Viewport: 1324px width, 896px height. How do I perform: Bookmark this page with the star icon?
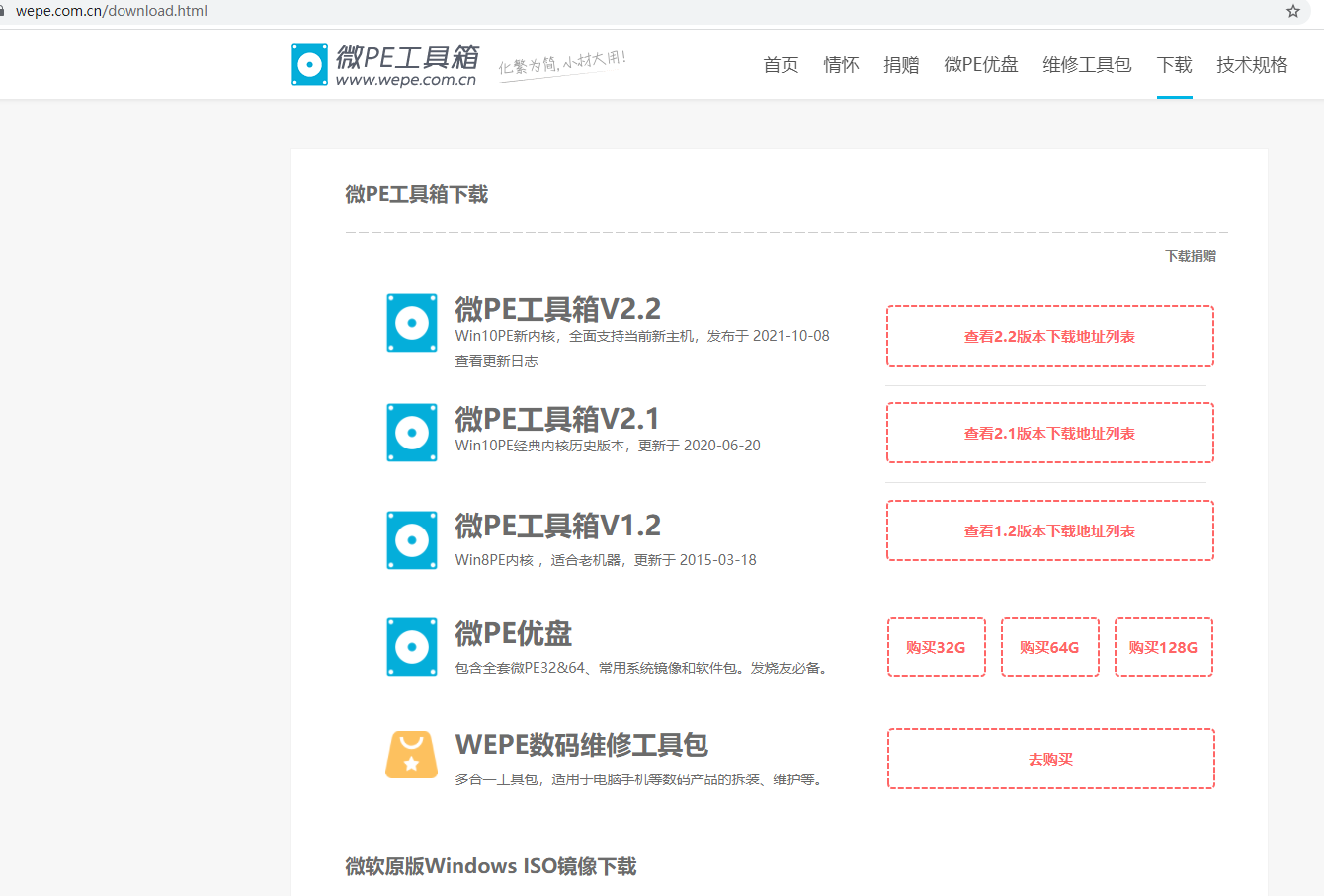click(x=1293, y=12)
